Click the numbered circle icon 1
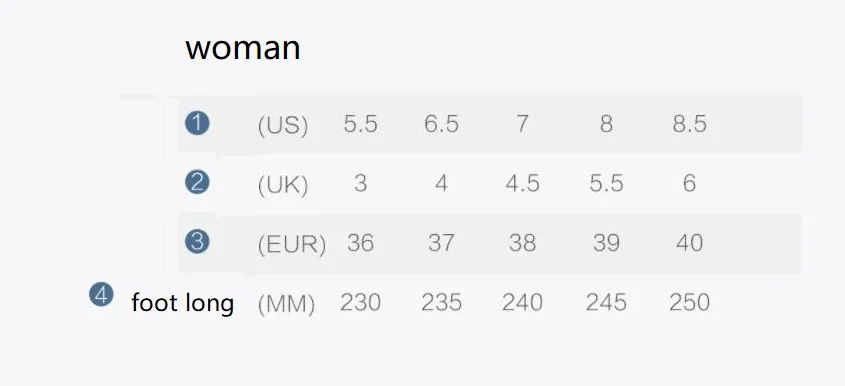Screen dimensions: 845x386 point(197,123)
